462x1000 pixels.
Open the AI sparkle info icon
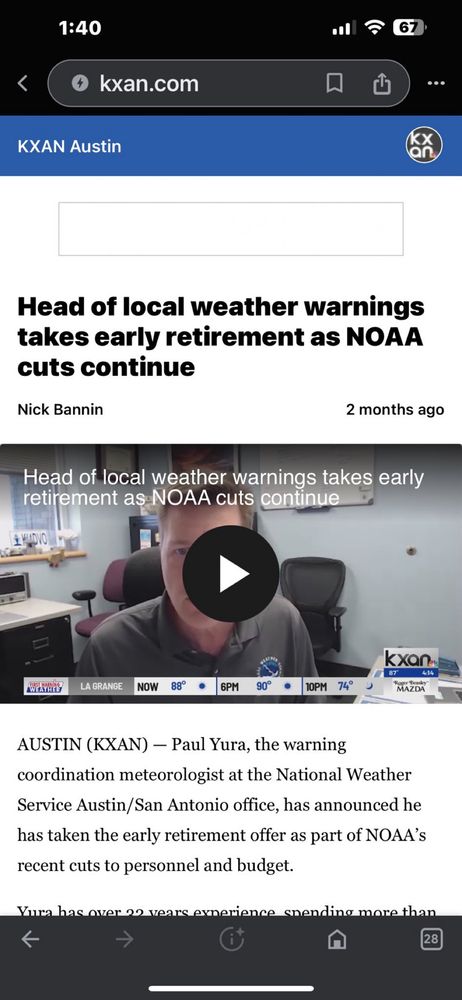click(x=232, y=939)
